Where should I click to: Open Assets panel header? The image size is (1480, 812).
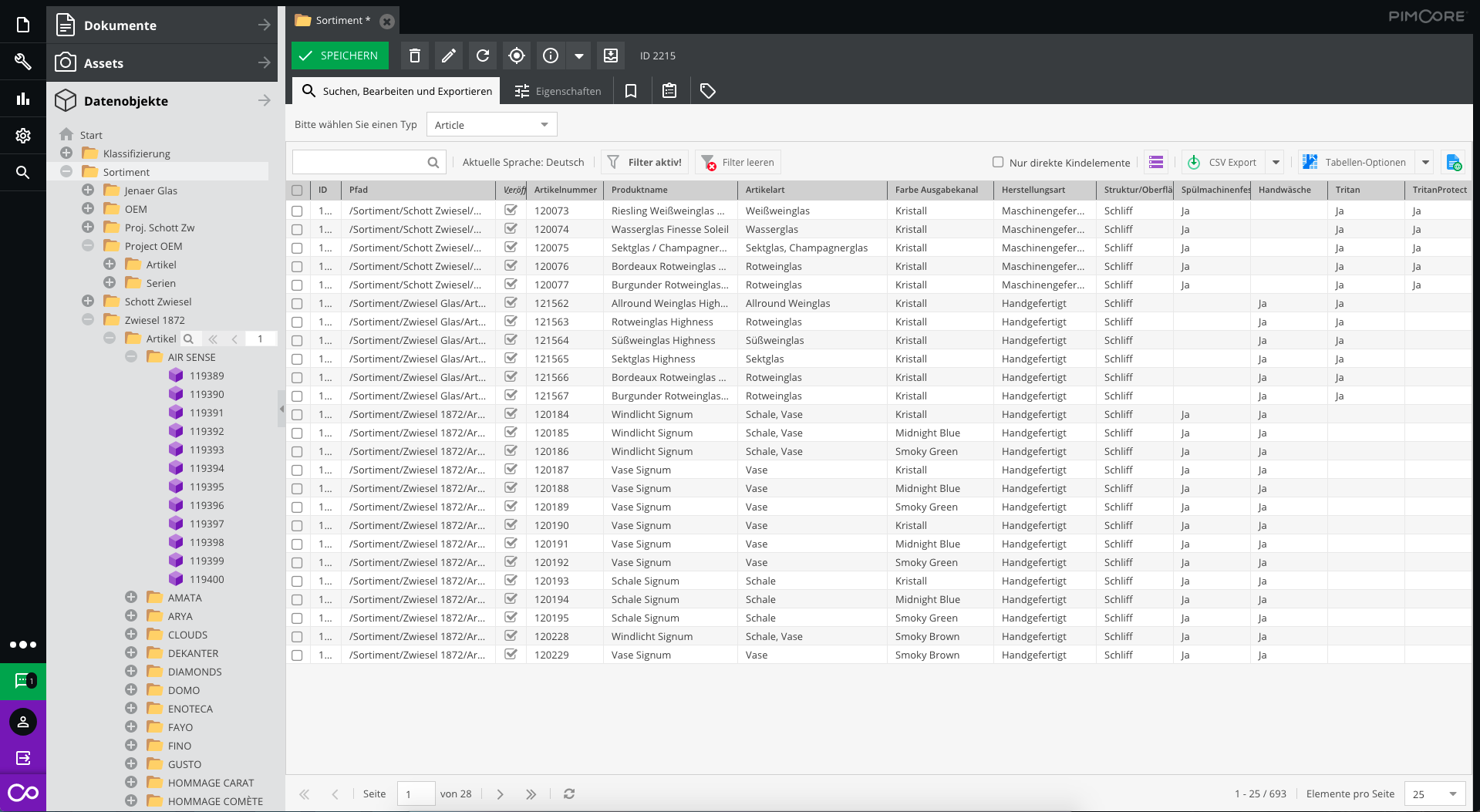(162, 63)
